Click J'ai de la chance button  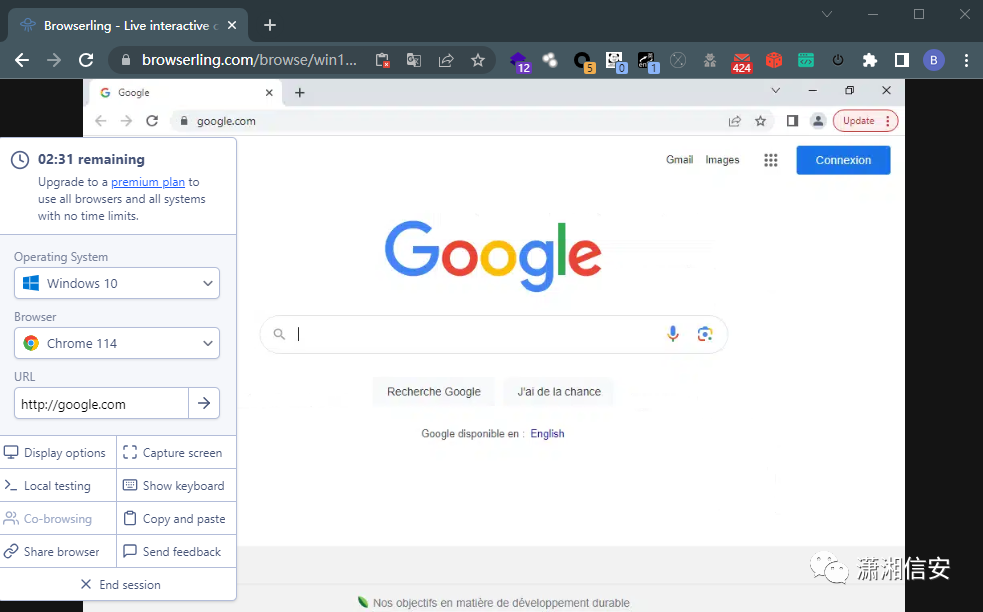click(x=559, y=391)
